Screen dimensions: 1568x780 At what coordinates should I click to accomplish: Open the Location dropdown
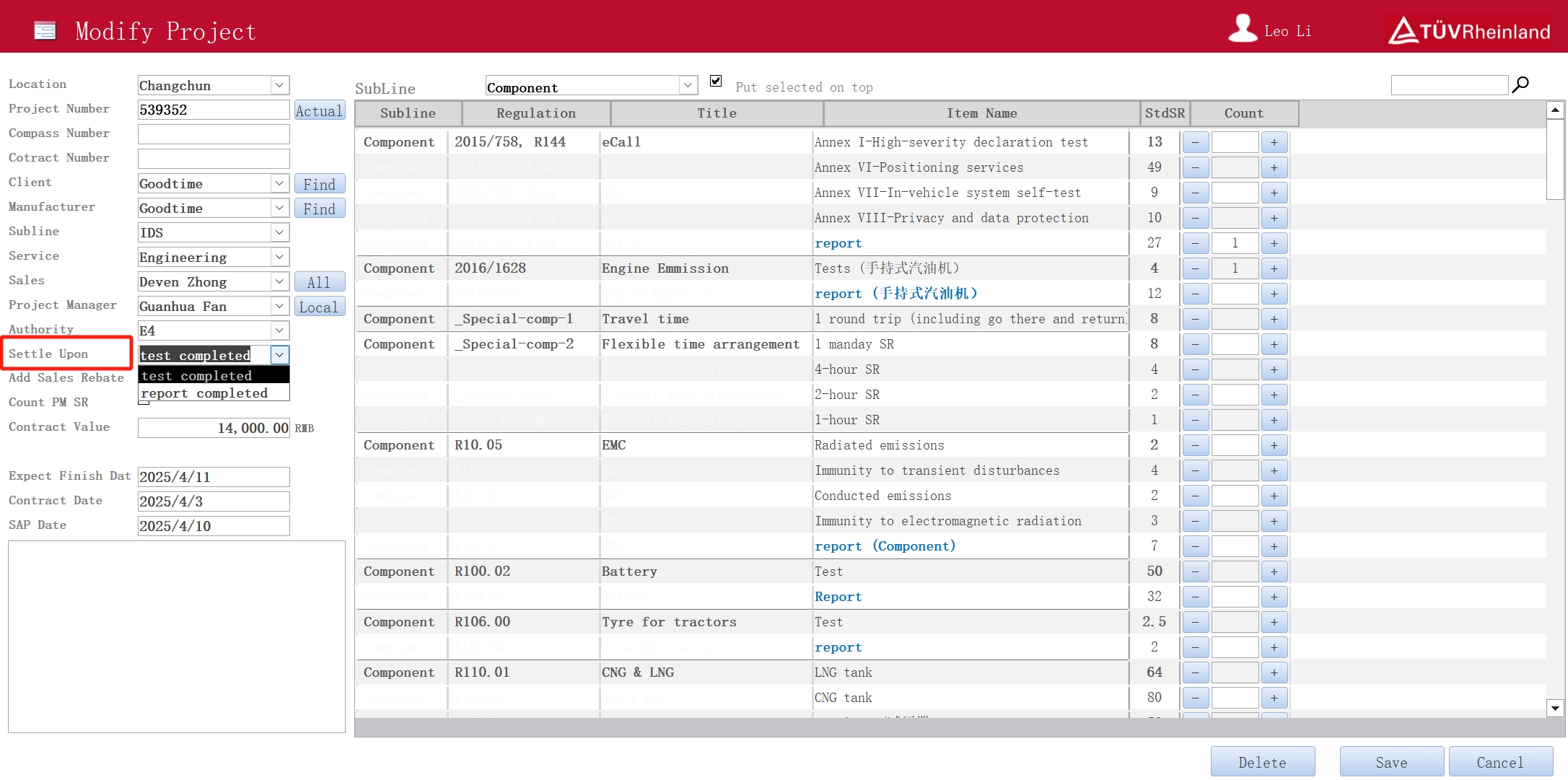[x=279, y=85]
